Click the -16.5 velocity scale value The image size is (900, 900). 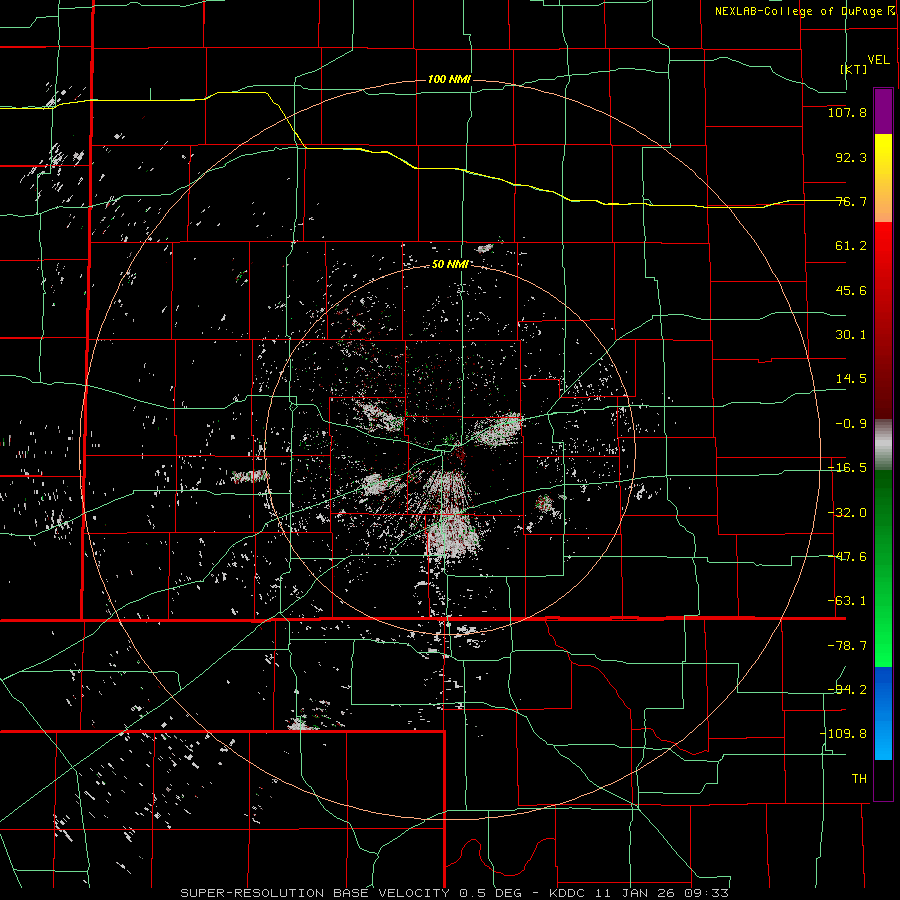pos(847,468)
